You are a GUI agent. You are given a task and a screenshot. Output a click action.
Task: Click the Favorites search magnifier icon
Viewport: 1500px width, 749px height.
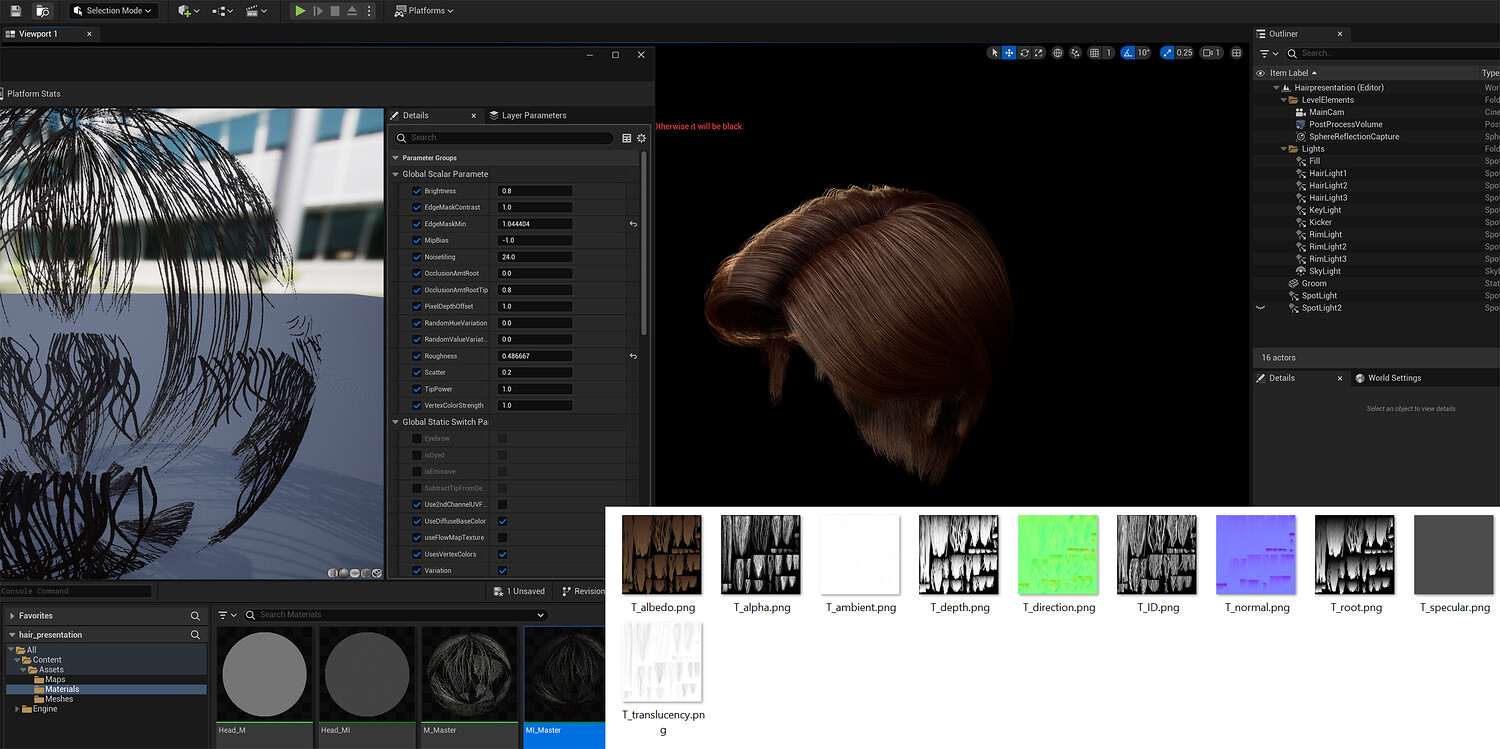pyautogui.click(x=195, y=616)
